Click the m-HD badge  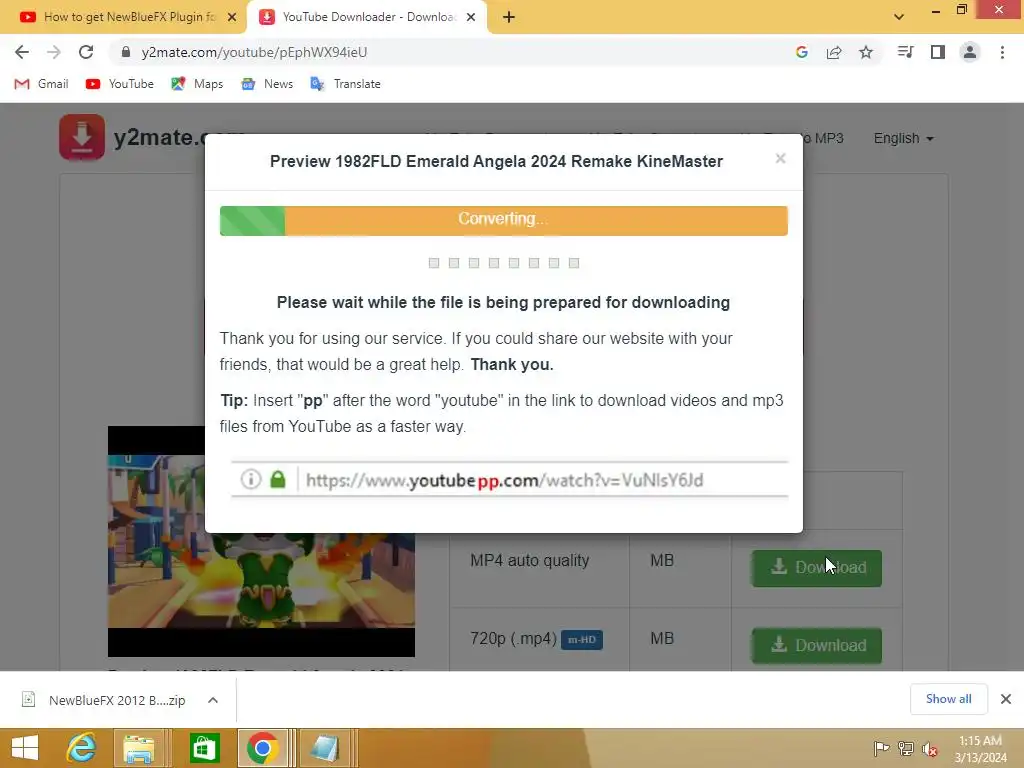tap(581, 639)
